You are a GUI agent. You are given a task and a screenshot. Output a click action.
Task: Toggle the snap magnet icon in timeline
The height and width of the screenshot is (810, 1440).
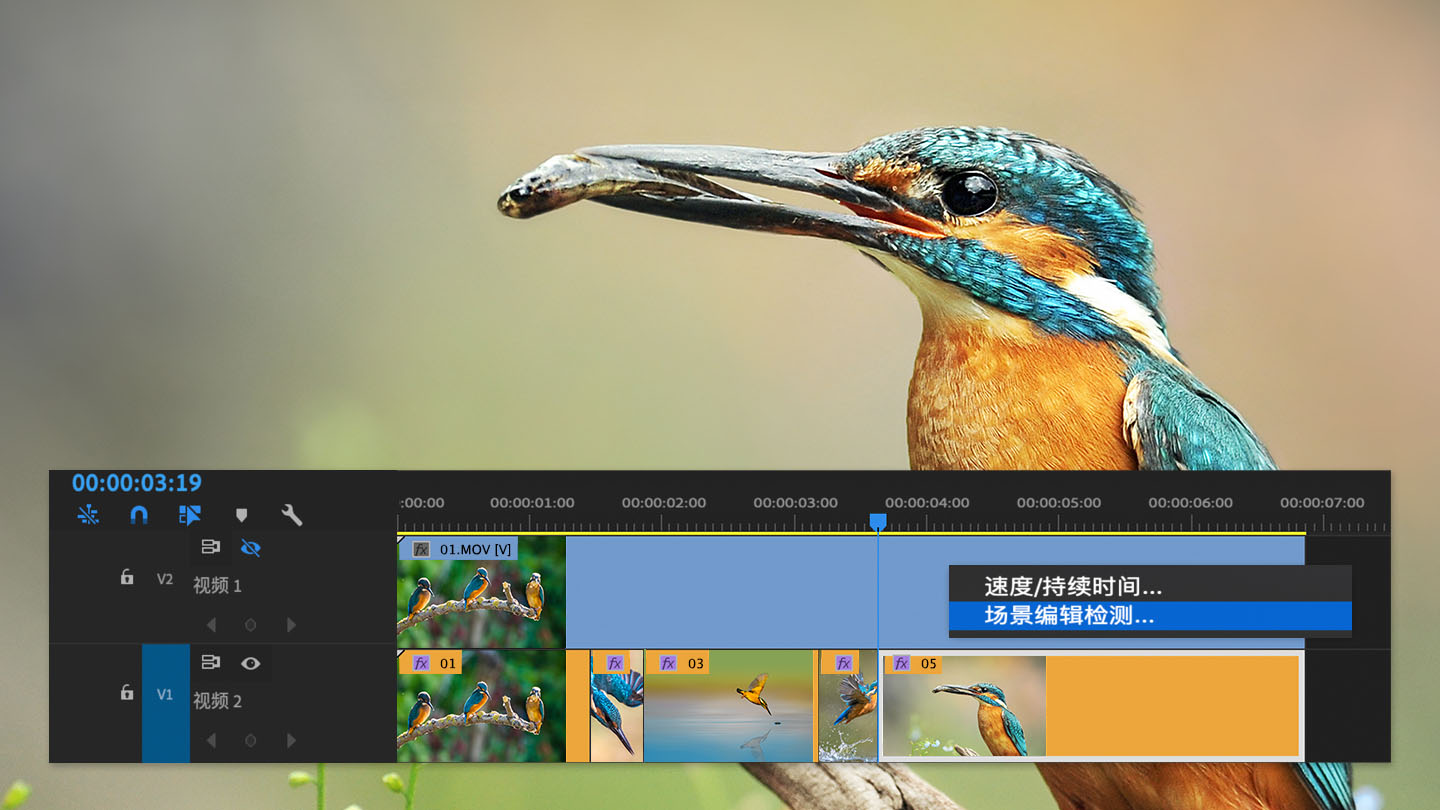(139, 515)
